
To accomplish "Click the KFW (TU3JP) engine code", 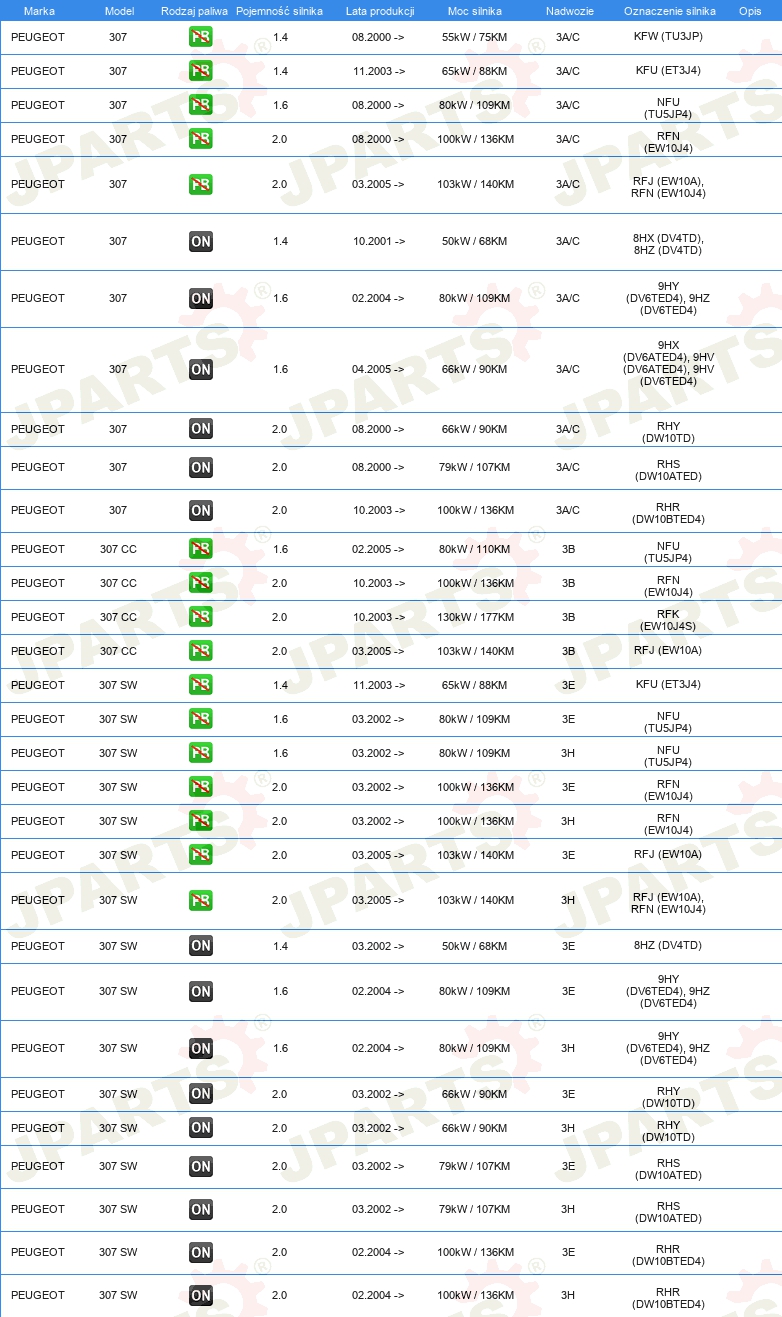I will click(668, 37).
